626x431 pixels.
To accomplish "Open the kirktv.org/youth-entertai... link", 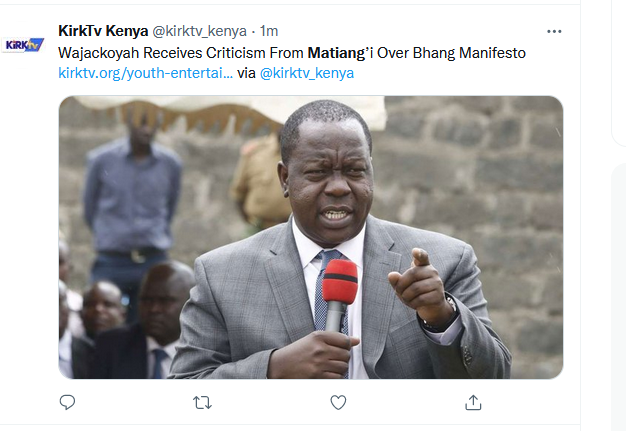I will (x=145, y=73).
